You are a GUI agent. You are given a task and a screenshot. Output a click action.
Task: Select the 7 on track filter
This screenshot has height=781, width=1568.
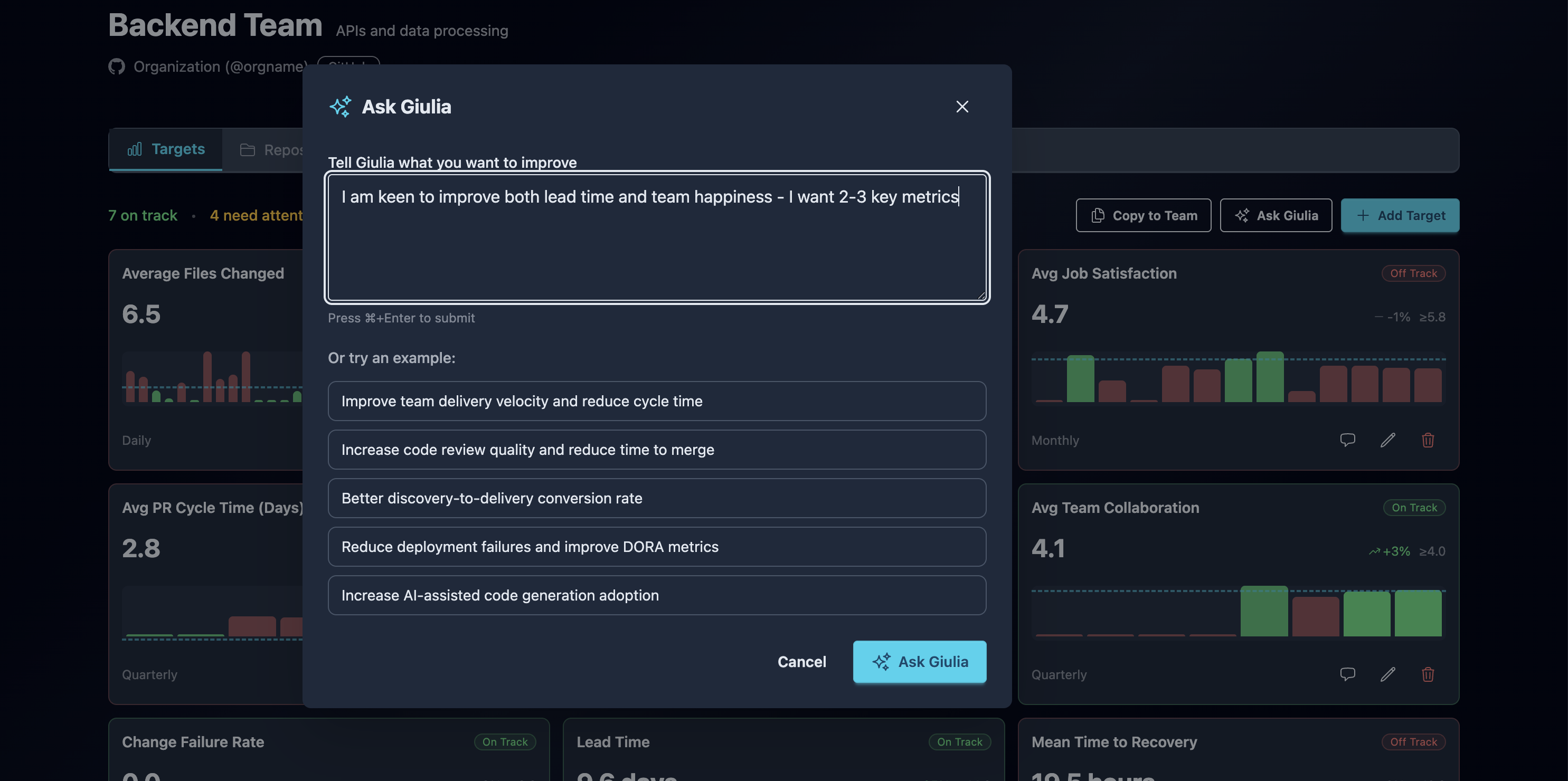(x=143, y=215)
